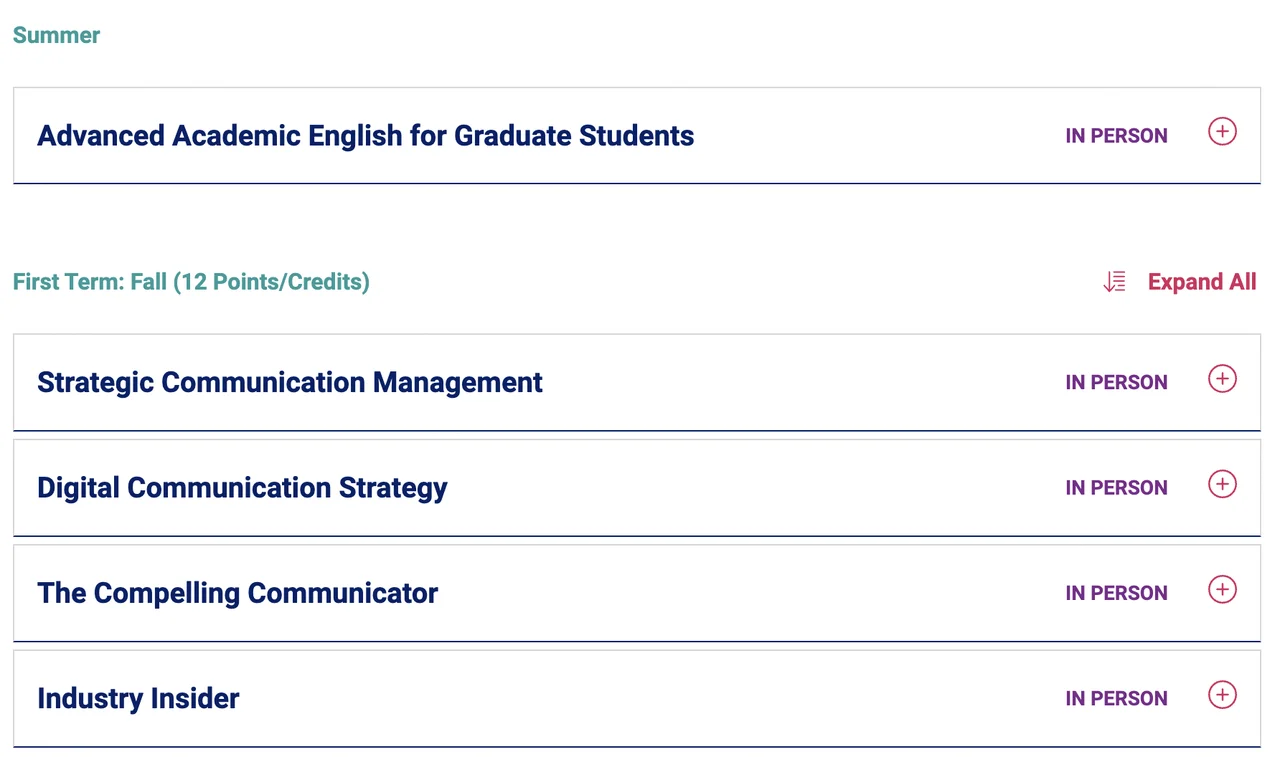The image size is (1280, 757).
Task: Click the Expand All link
Action: click(x=1201, y=282)
